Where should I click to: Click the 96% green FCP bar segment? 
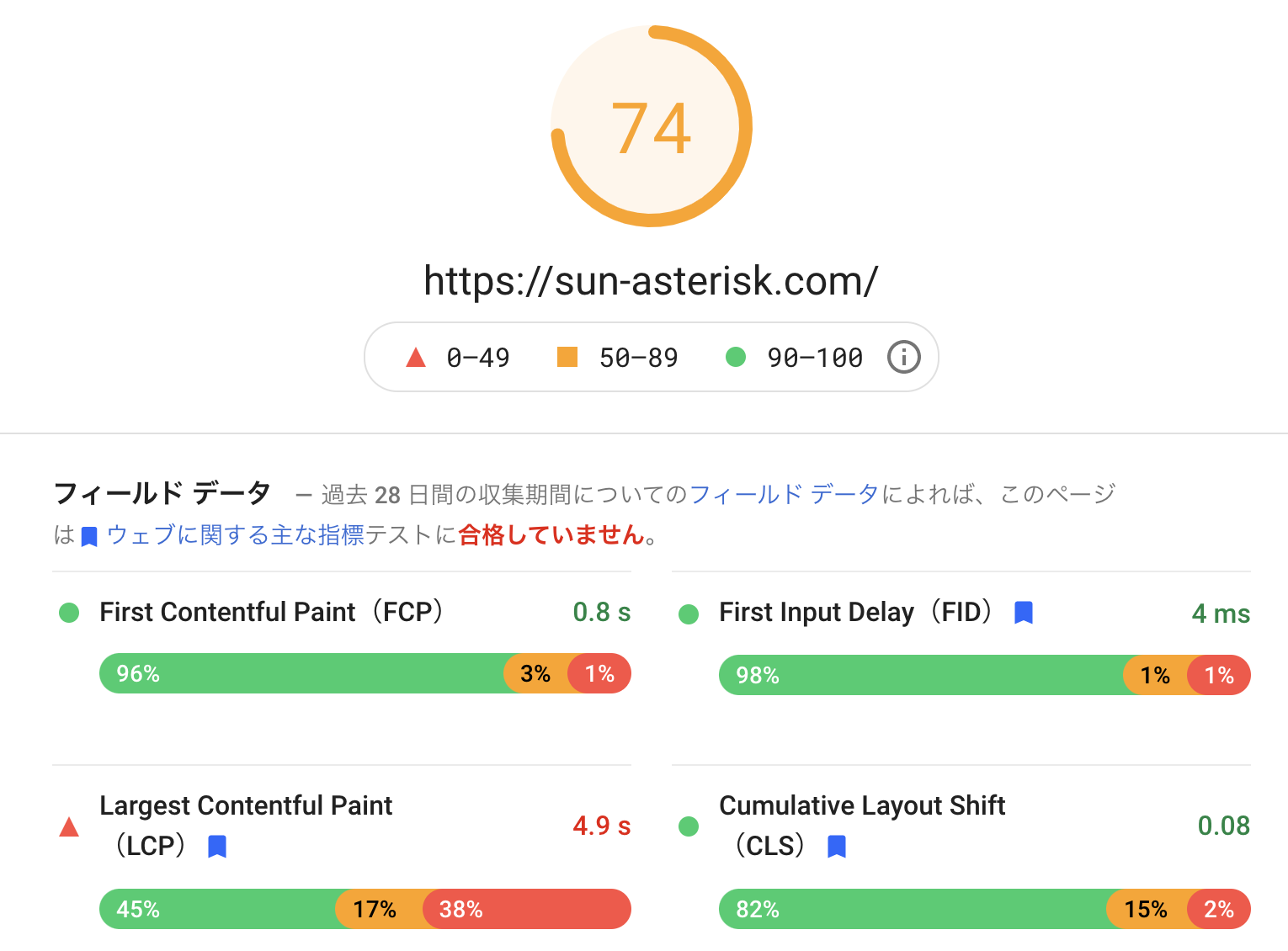pos(303,673)
